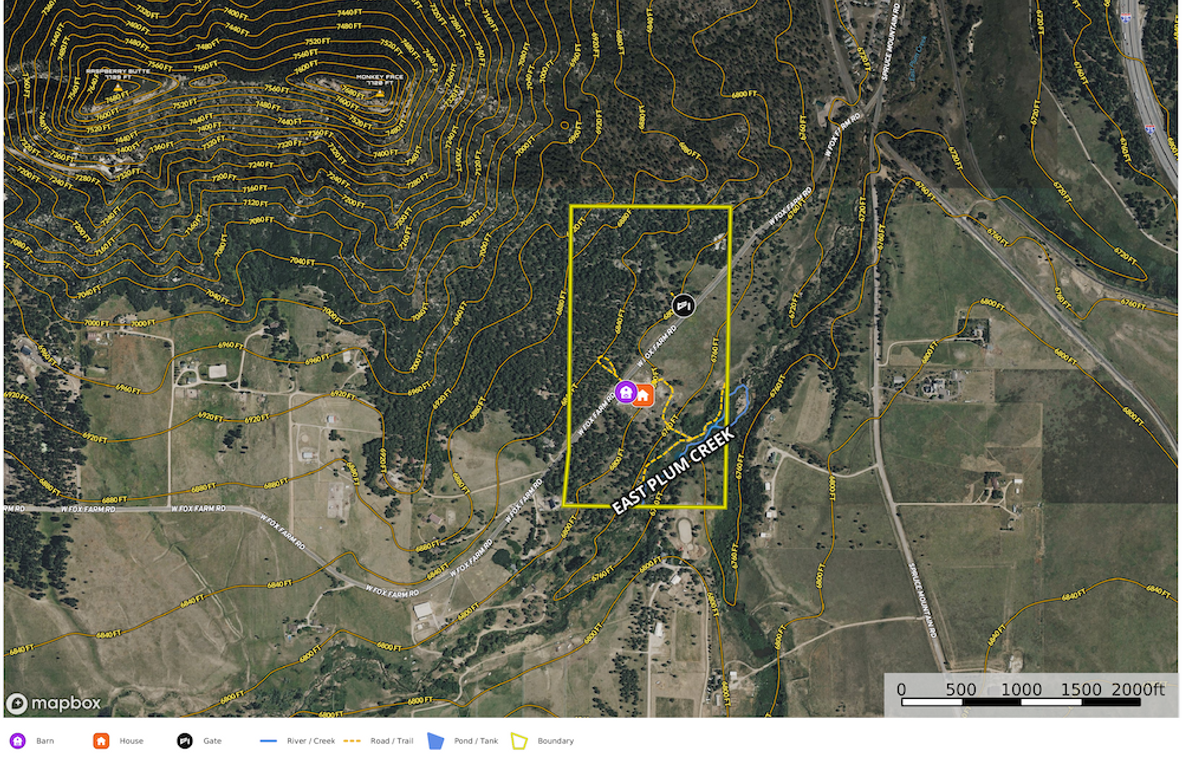Click the House icon in the legend
The image size is (1182, 772).
click(100, 741)
